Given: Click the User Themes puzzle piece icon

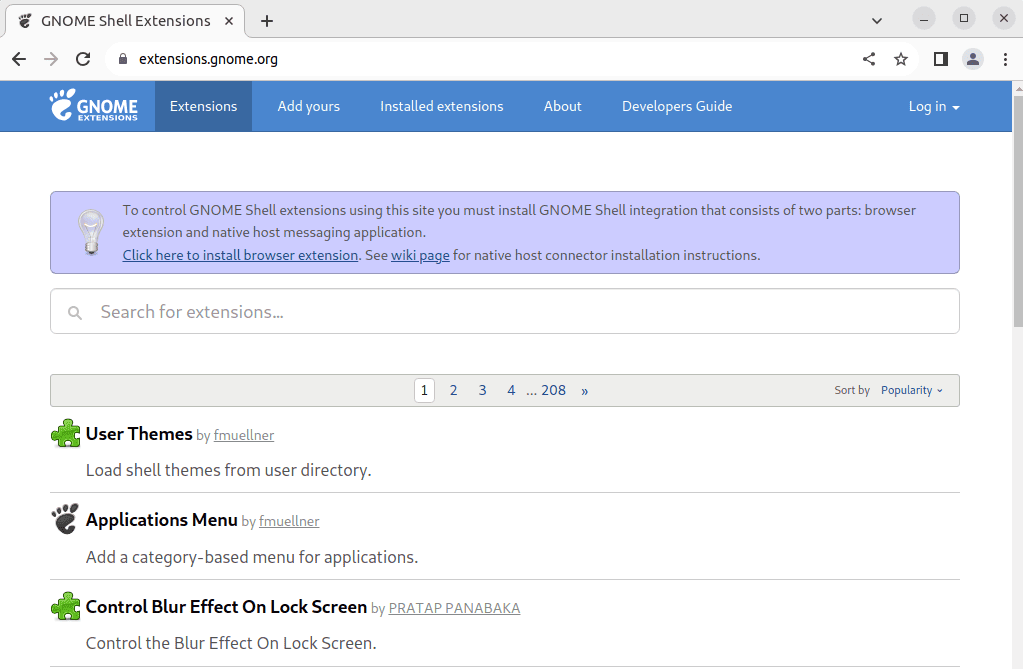Looking at the screenshot, I should (64, 433).
